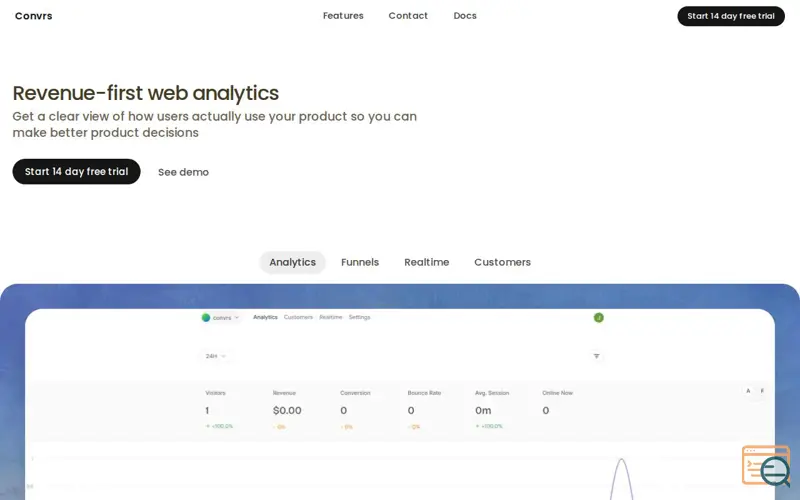Click the Avg. Session +100.0% change value
This screenshot has height=500, width=800.
click(489, 426)
